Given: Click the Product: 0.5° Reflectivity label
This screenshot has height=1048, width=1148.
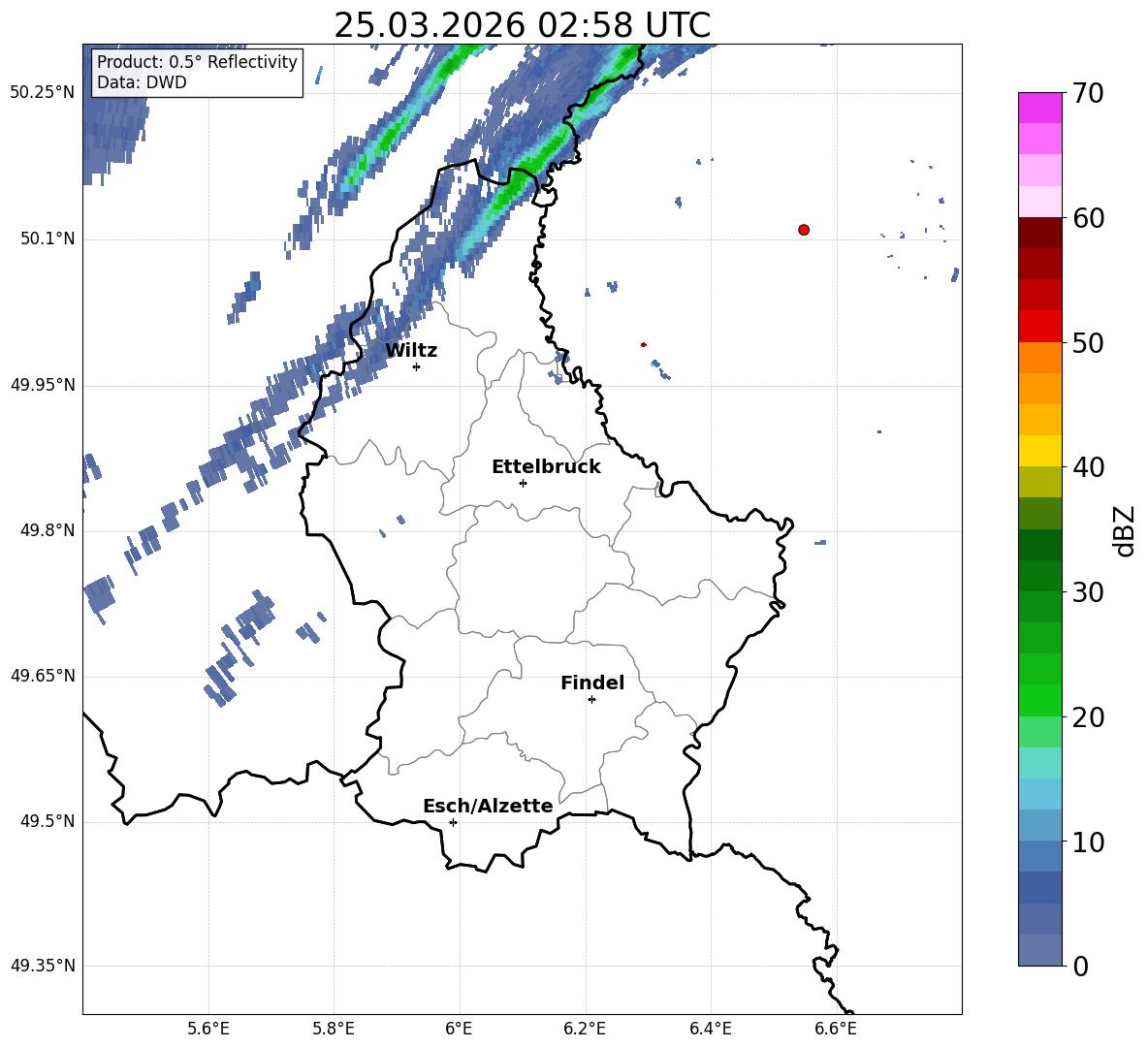Looking at the screenshot, I should (197, 61).
